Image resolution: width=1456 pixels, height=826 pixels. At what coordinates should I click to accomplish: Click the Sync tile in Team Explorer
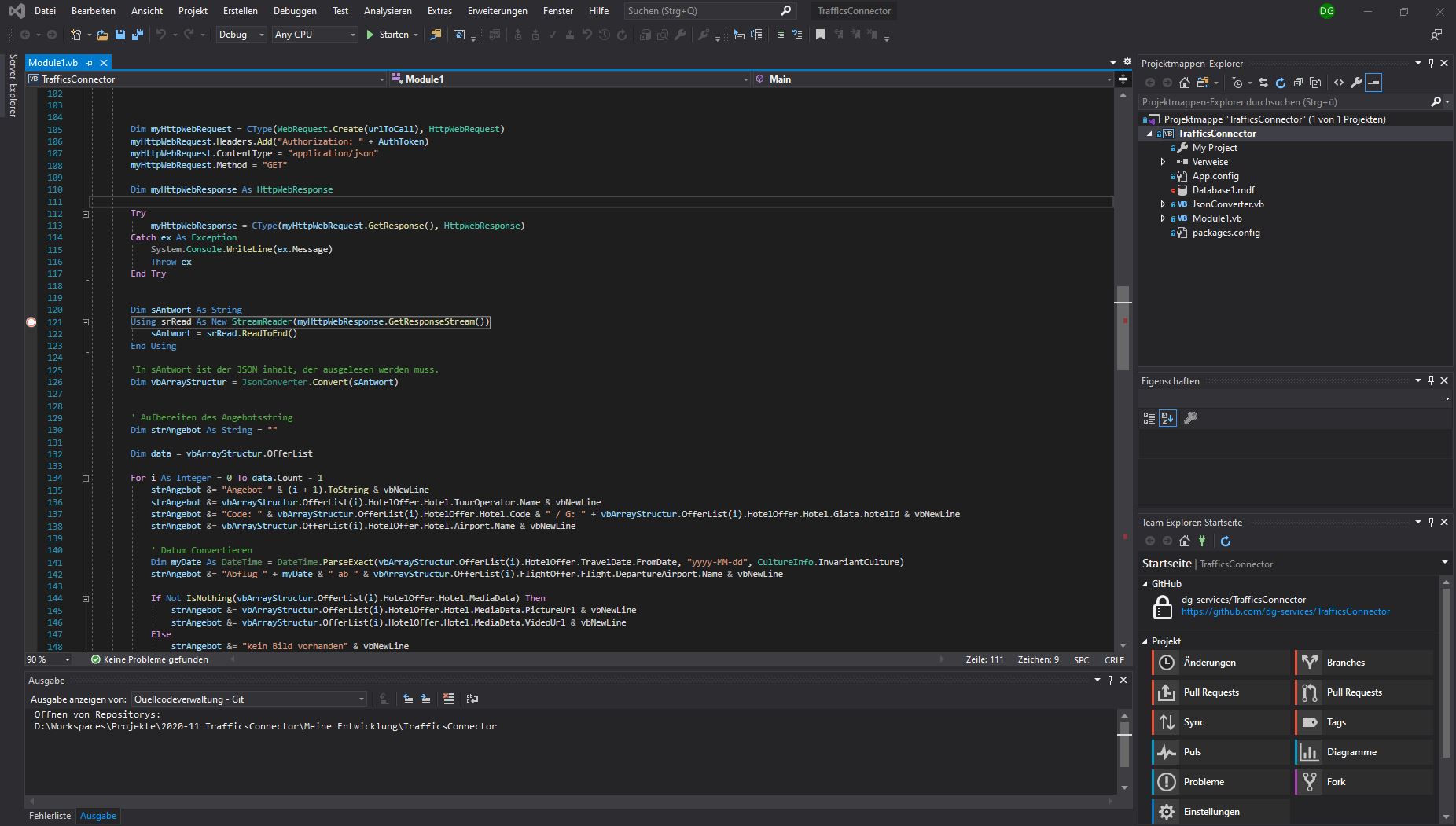tap(1220, 722)
